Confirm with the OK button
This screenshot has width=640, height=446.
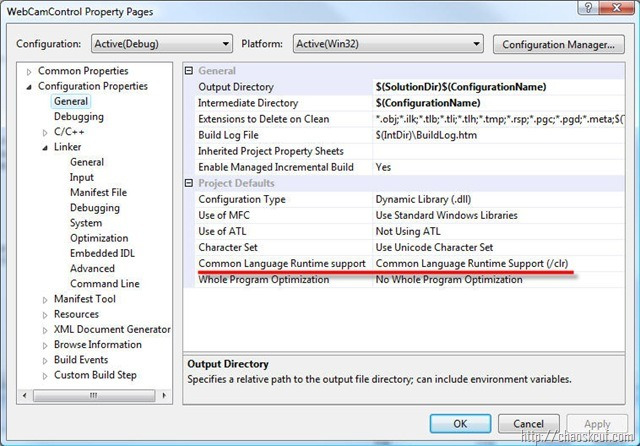click(x=460, y=424)
